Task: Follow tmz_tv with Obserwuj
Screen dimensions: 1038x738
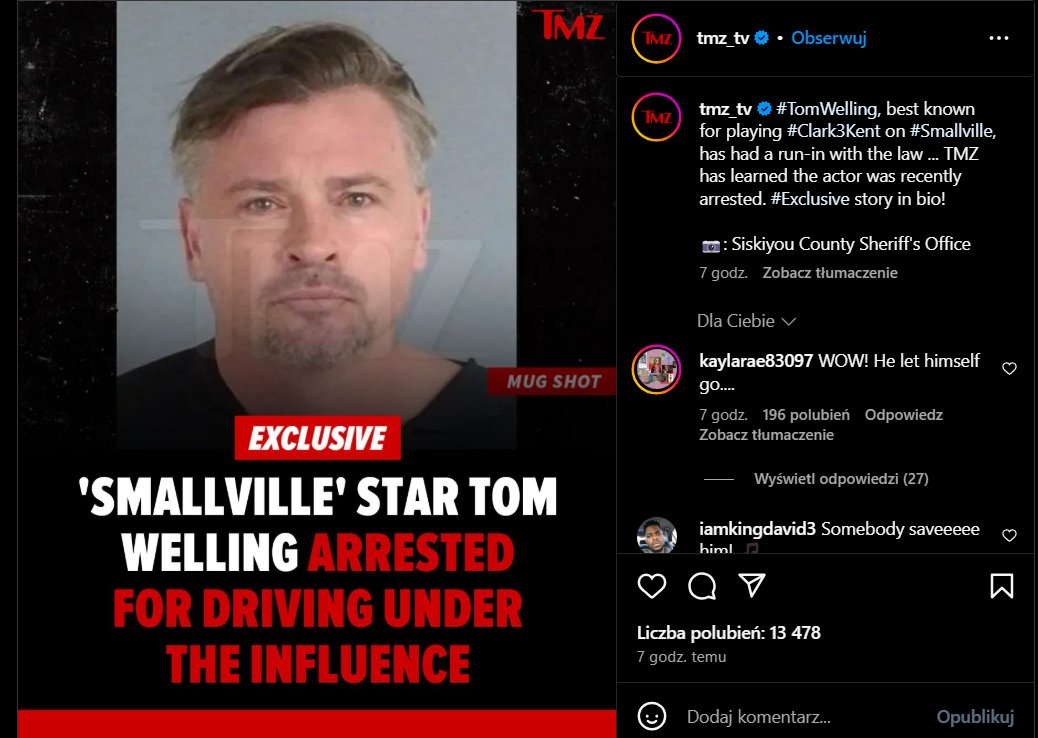Action: [x=828, y=38]
